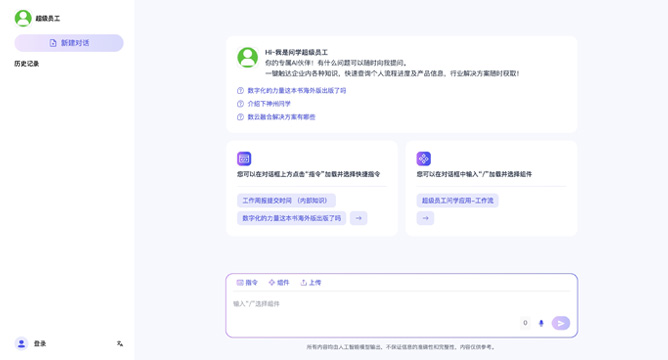Click the 登录 user avatar icon
The image size is (668, 360).
click(21, 343)
